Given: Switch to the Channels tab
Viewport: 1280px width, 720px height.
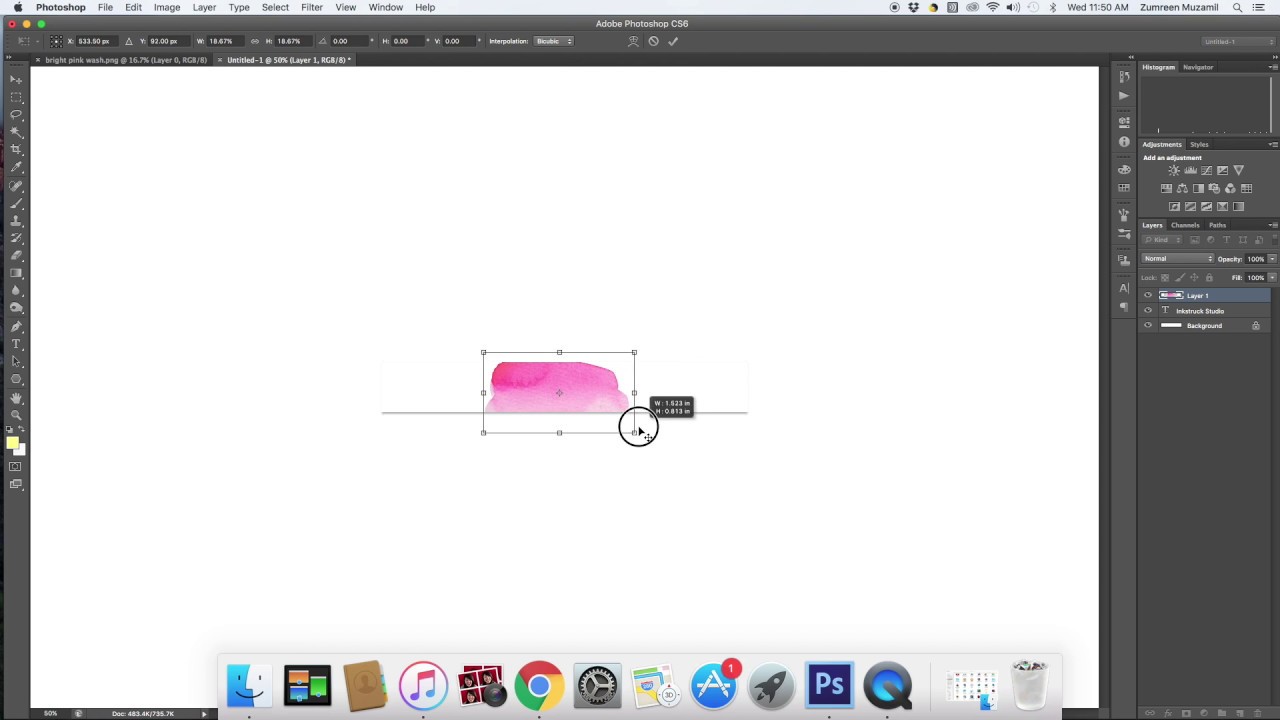Looking at the screenshot, I should click(1185, 225).
